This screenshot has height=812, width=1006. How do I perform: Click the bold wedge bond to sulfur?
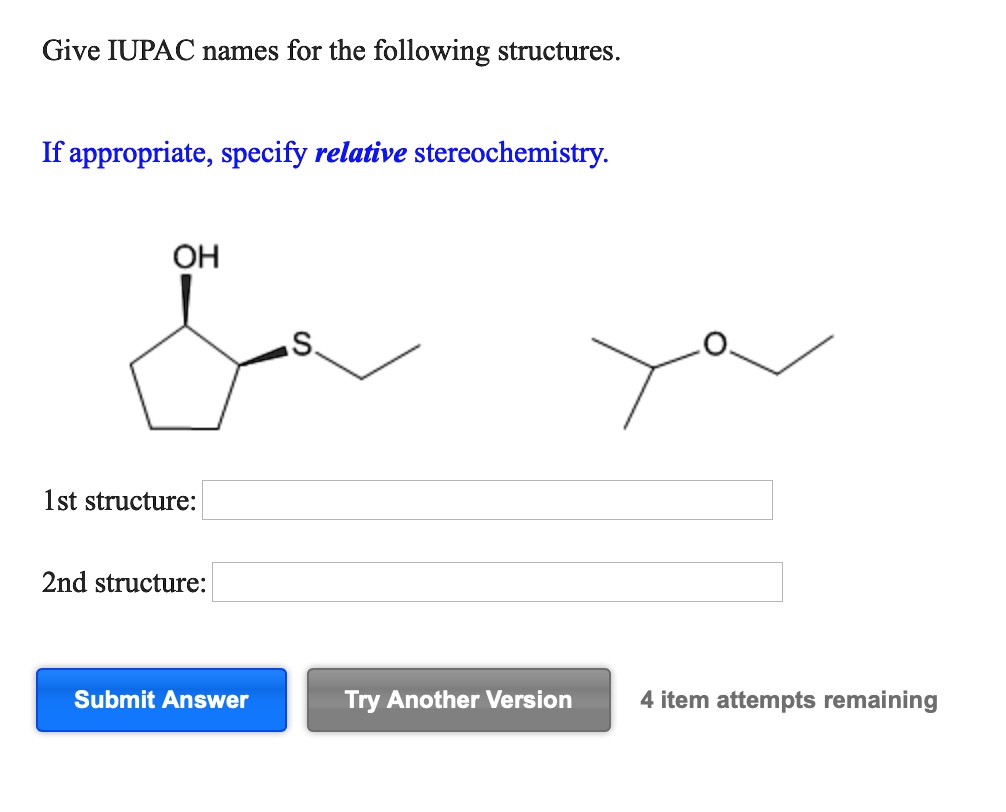point(265,356)
